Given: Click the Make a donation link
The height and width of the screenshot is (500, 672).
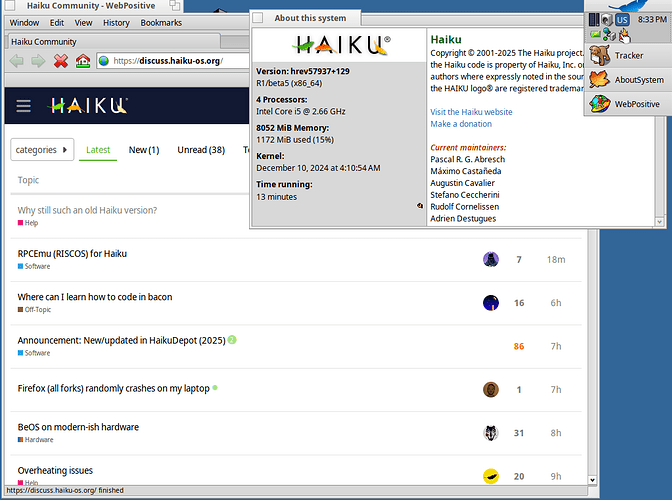Looking at the screenshot, I should [461, 124].
